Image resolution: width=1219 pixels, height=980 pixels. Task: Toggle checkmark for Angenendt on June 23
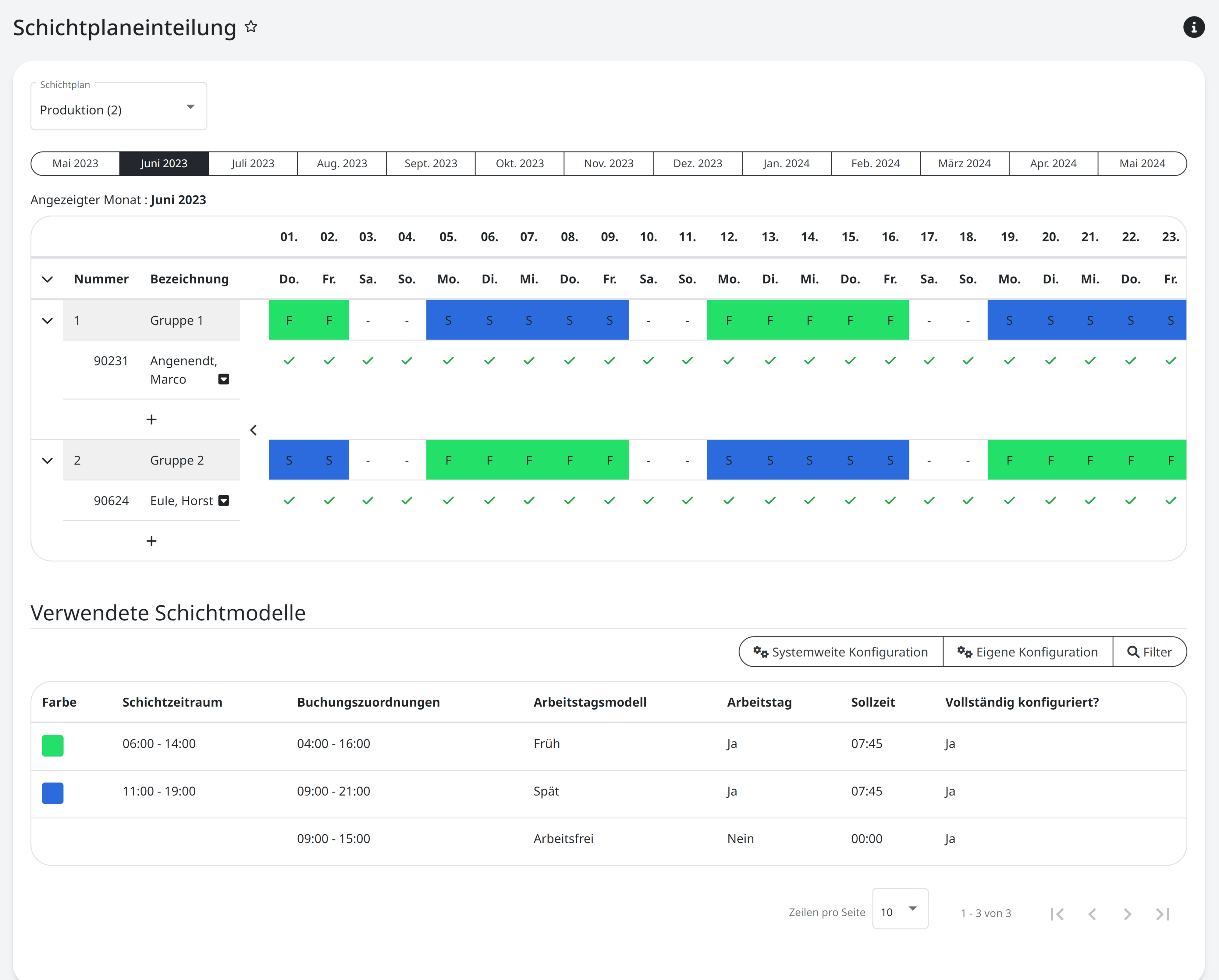tap(1170, 361)
